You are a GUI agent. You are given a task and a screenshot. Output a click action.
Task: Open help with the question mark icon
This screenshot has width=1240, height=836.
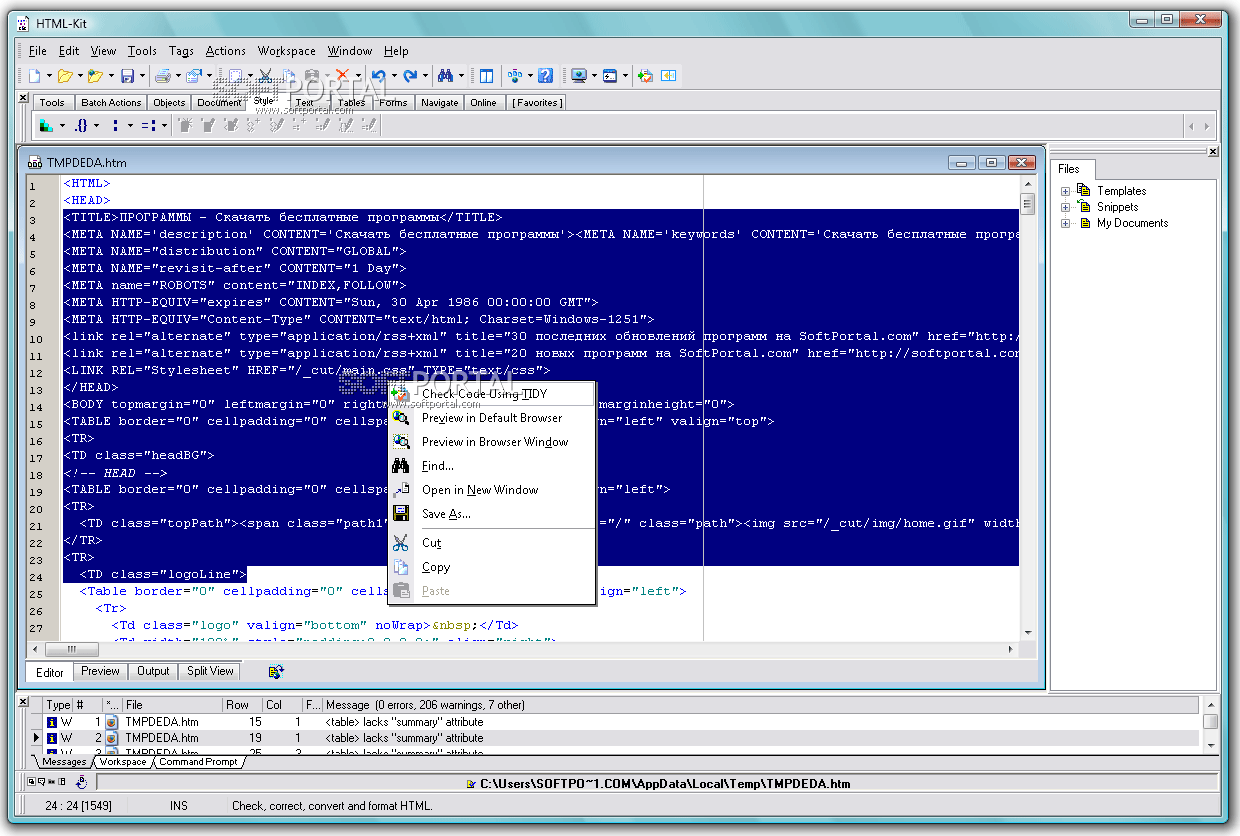click(x=545, y=76)
